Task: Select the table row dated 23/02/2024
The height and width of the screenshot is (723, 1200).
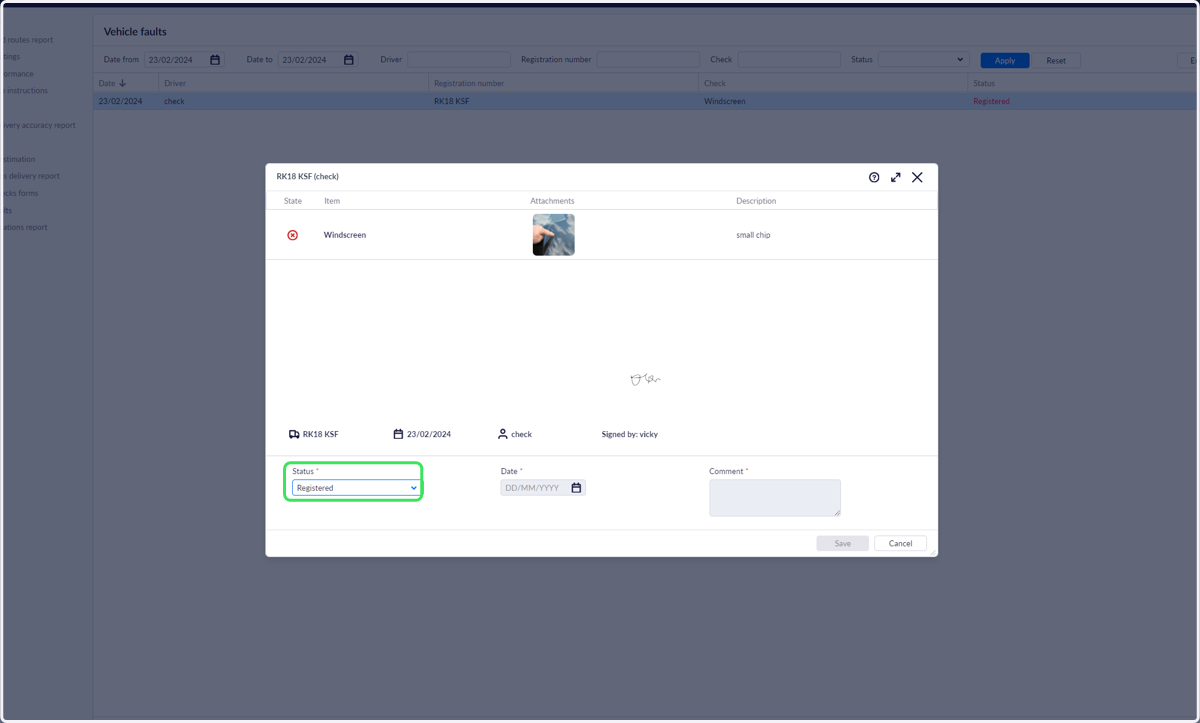Action: pyautogui.click(x=645, y=101)
